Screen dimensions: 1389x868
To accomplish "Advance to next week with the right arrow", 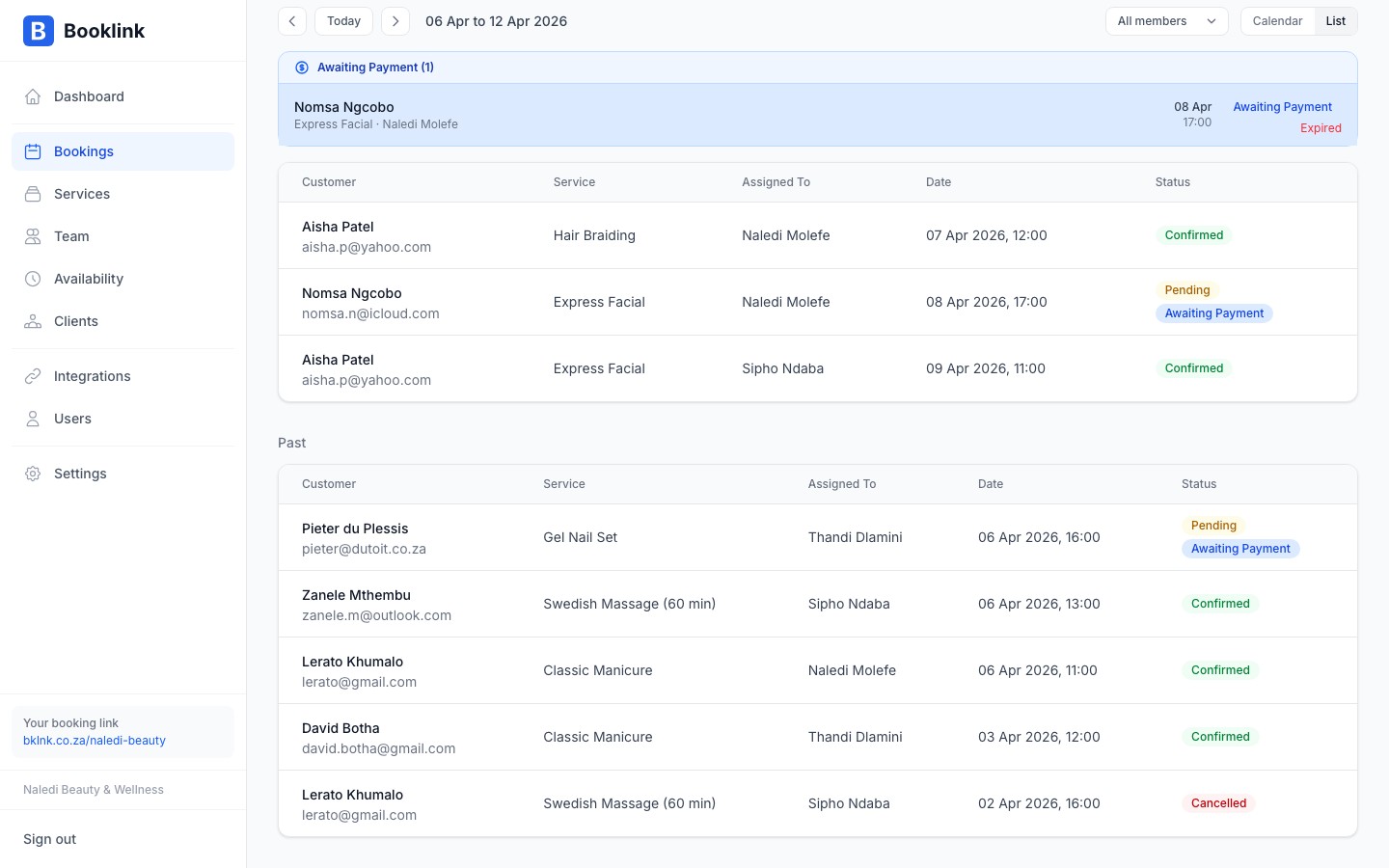I will coord(395,20).
